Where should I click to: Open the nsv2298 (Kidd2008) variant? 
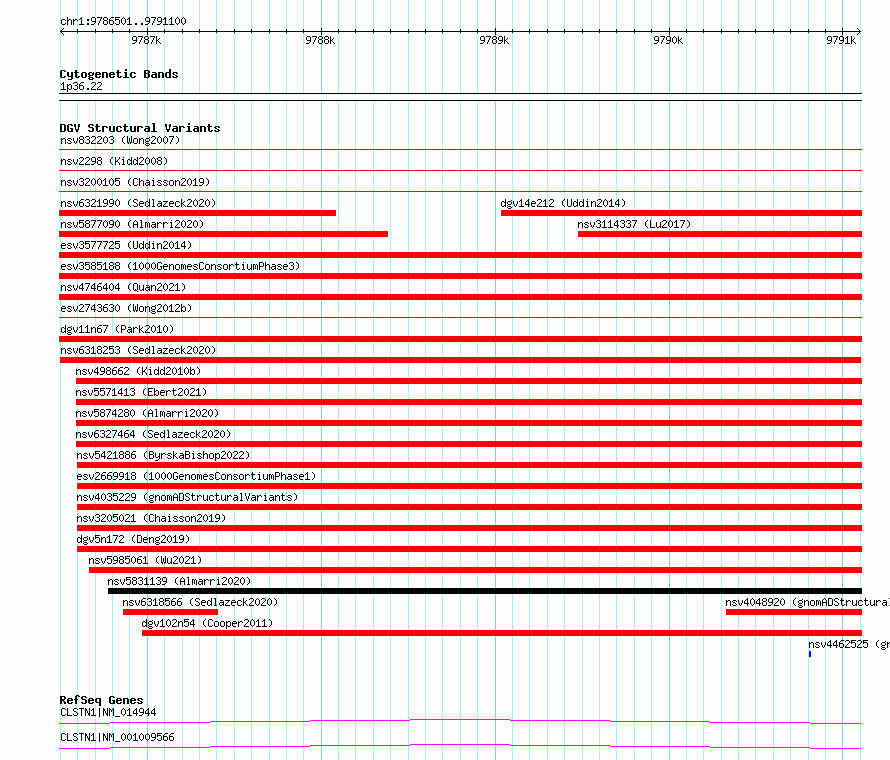(x=114, y=161)
